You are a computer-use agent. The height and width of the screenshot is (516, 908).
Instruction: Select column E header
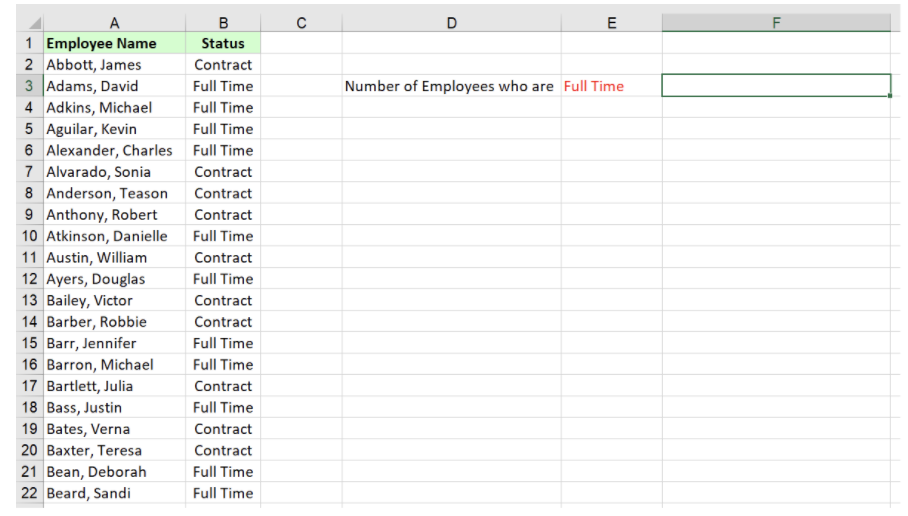612,23
